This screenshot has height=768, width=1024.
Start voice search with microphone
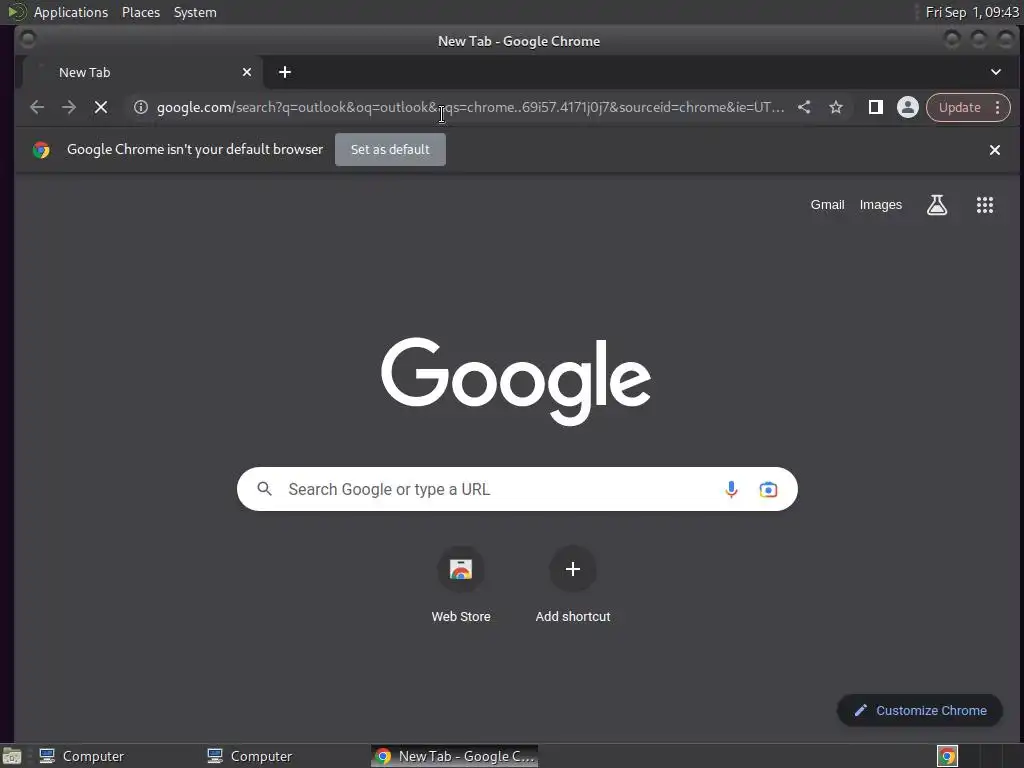click(x=731, y=489)
